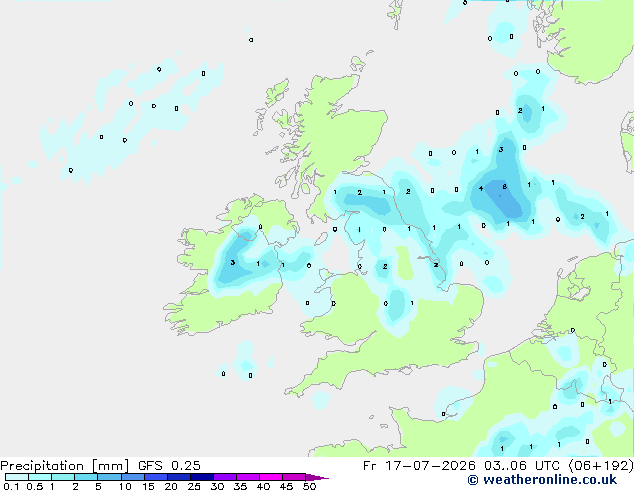Pick the 15–20 mm legend color box
The width and height of the screenshot is (634, 490).
(156, 477)
